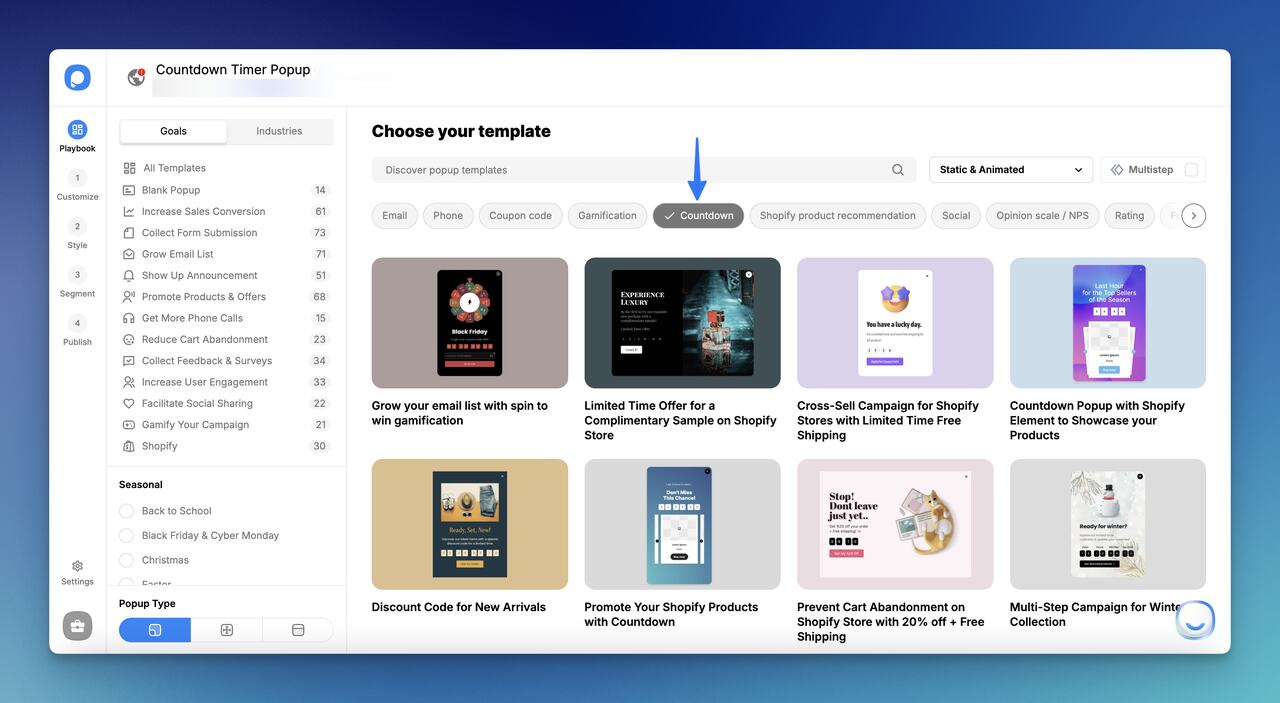The width and height of the screenshot is (1280, 703).
Task: Select Back to School seasonal option
Action: [x=126, y=510]
